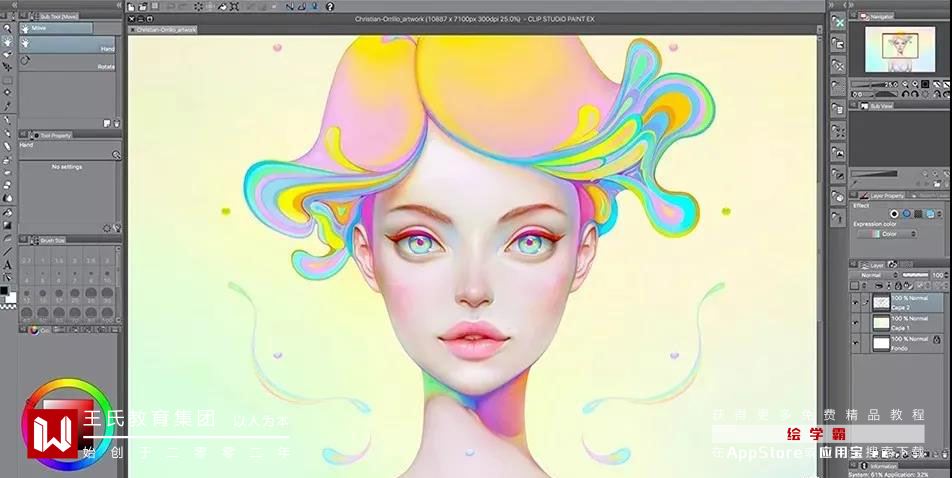This screenshot has width=952, height=478.
Task: Select Hand sub tool
Action: [68, 44]
